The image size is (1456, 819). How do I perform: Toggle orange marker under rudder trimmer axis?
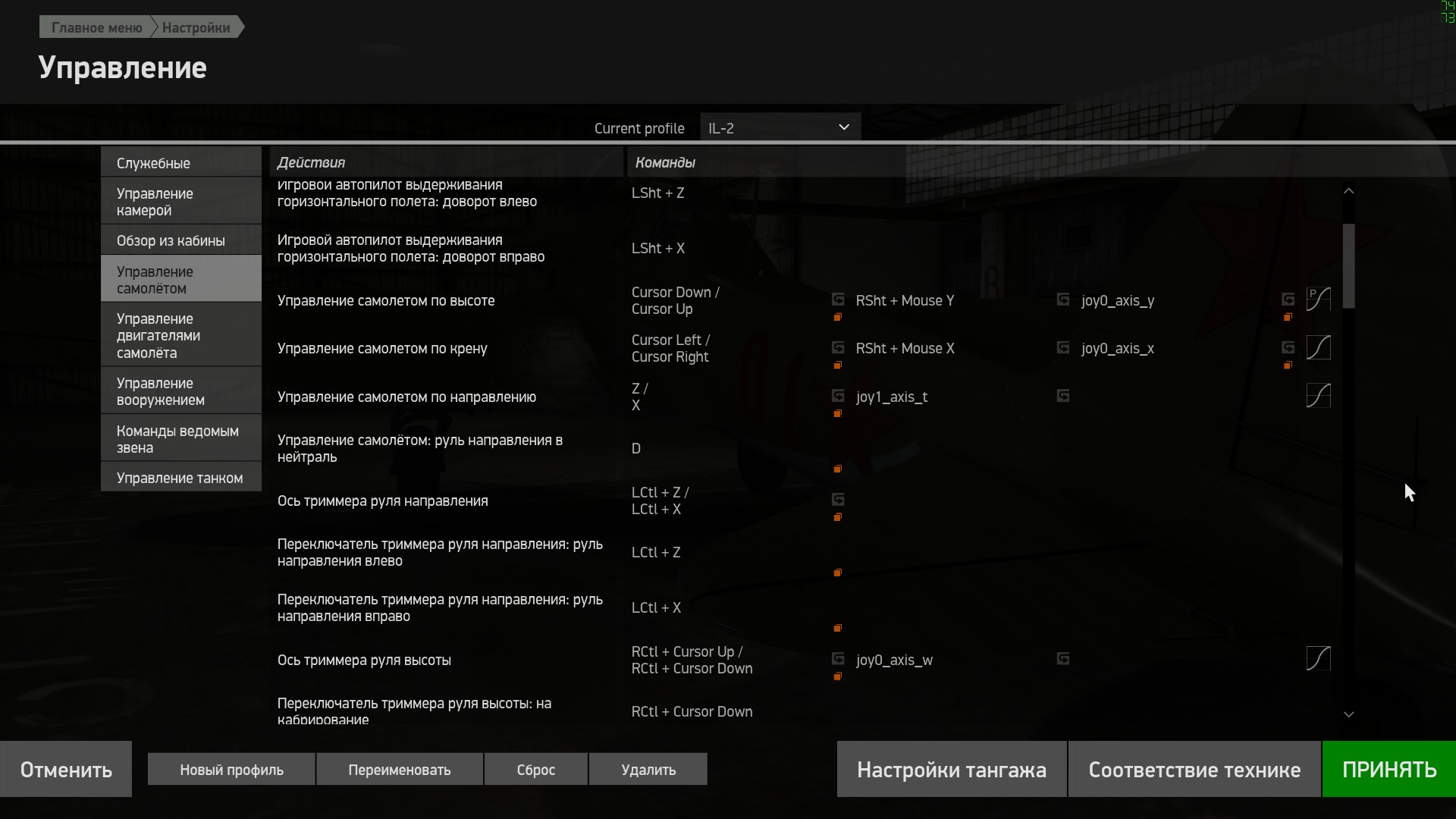838,517
